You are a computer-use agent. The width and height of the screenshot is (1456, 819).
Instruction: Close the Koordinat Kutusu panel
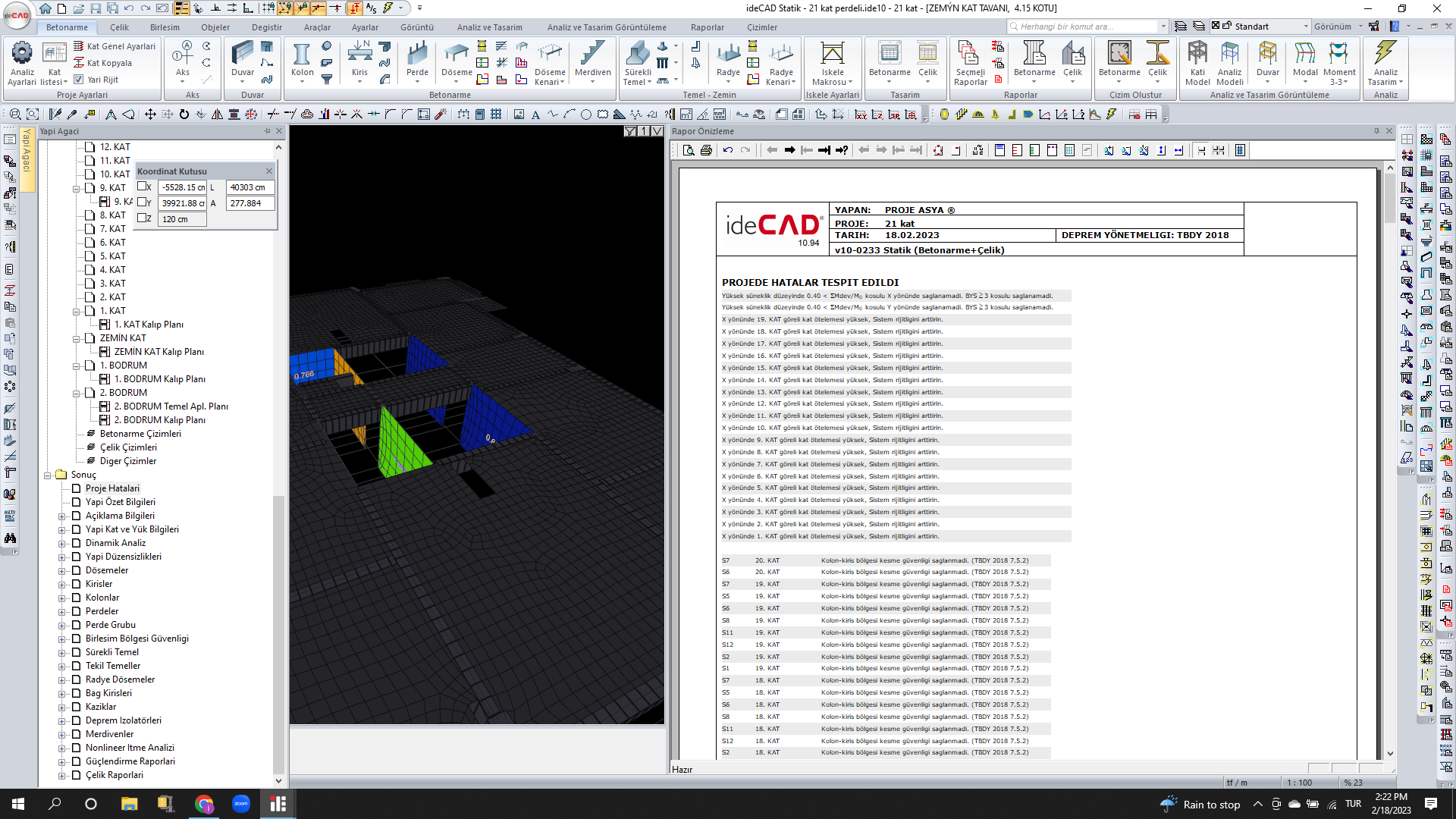pyautogui.click(x=268, y=171)
